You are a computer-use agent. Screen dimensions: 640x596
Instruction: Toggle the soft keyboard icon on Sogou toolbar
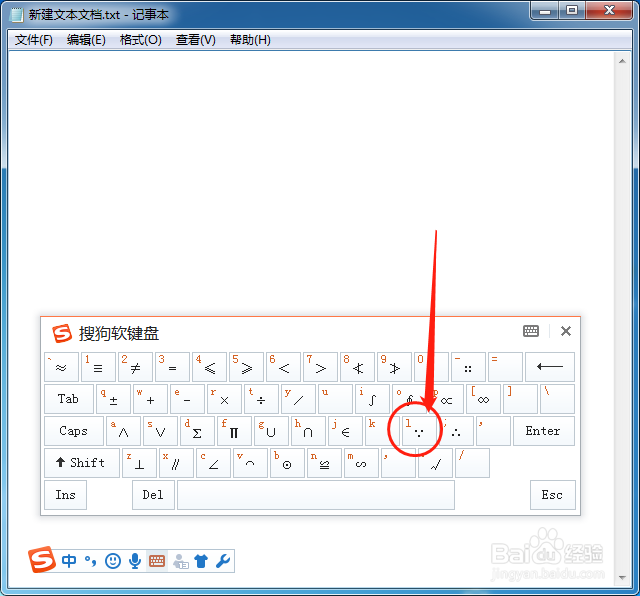tap(157, 561)
